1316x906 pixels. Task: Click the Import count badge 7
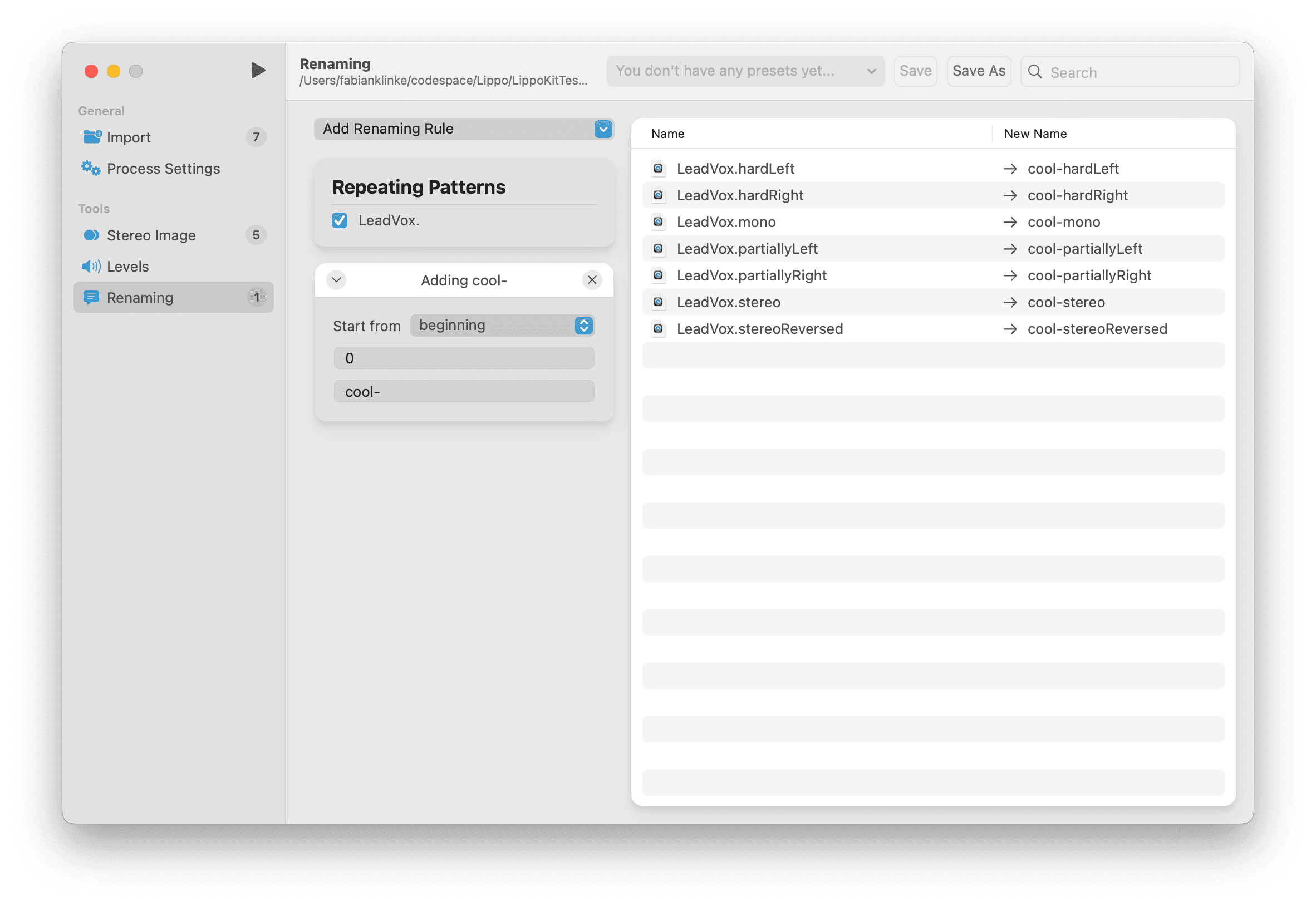point(256,137)
